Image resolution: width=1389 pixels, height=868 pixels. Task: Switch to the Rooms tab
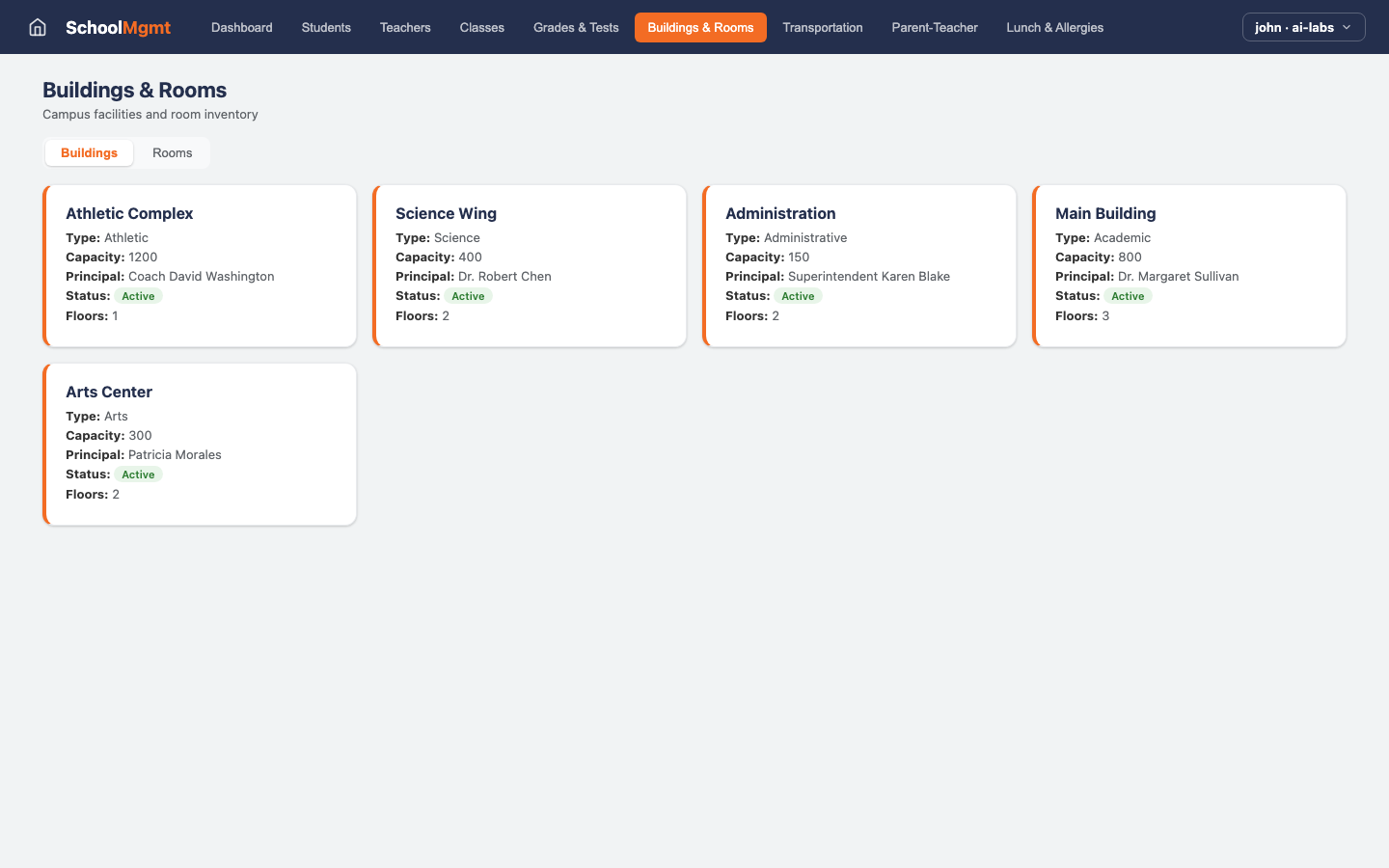tap(172, 152)
